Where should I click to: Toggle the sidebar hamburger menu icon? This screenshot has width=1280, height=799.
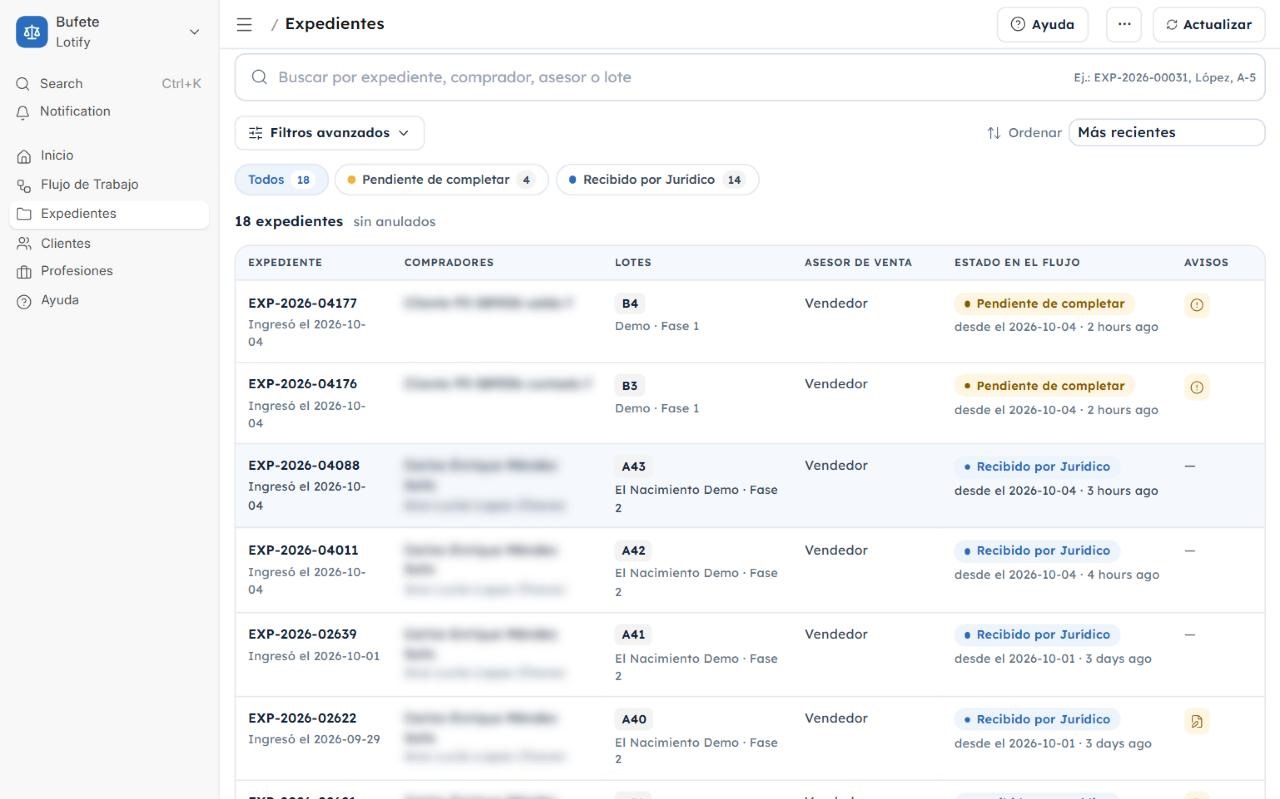244,24
